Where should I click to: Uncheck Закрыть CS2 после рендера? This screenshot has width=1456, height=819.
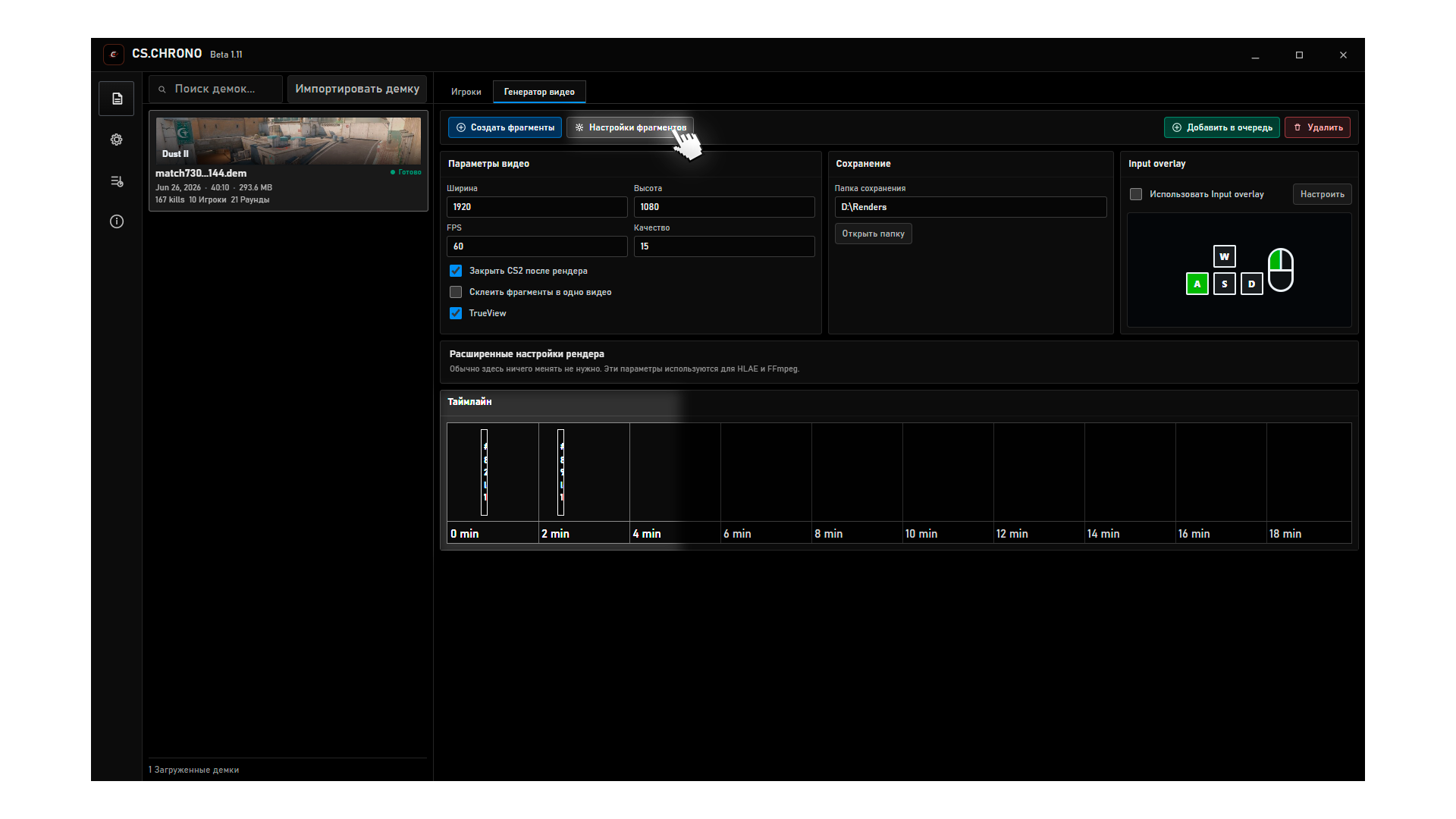[456, 271]
